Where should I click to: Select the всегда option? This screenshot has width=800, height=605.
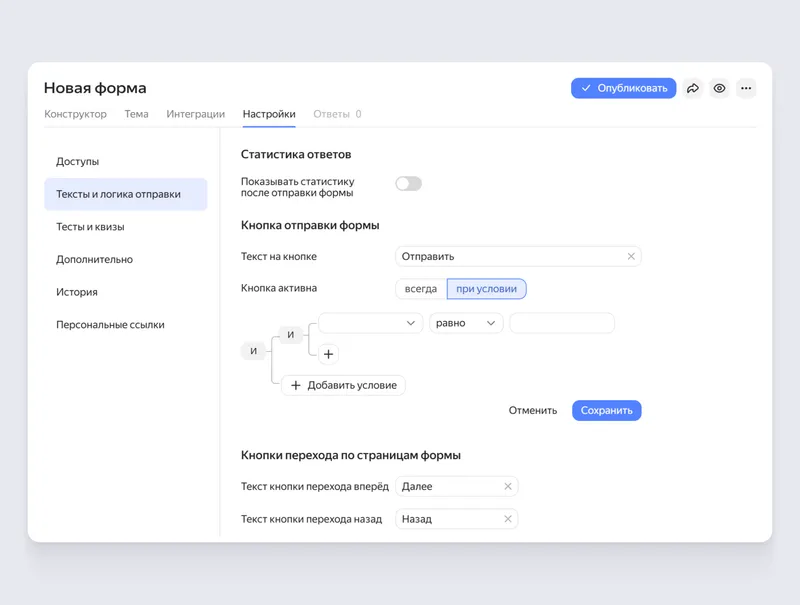(x=421, y=289)
